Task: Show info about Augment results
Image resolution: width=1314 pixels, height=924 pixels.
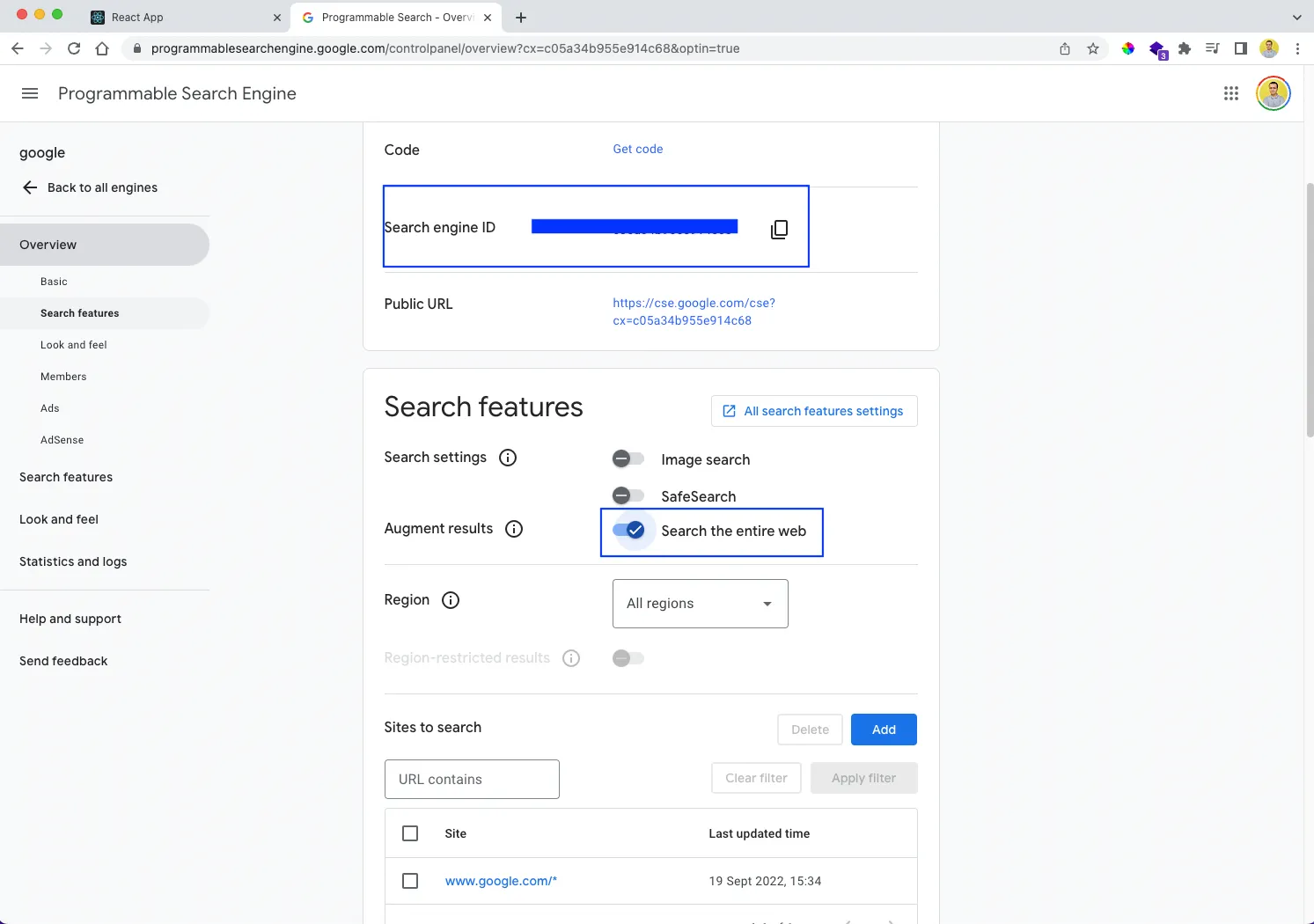Action: (x=514, y=529)
